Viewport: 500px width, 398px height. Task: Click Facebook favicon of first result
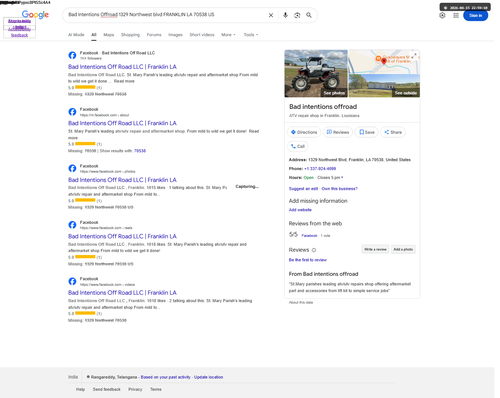click(x=72, y=55)
